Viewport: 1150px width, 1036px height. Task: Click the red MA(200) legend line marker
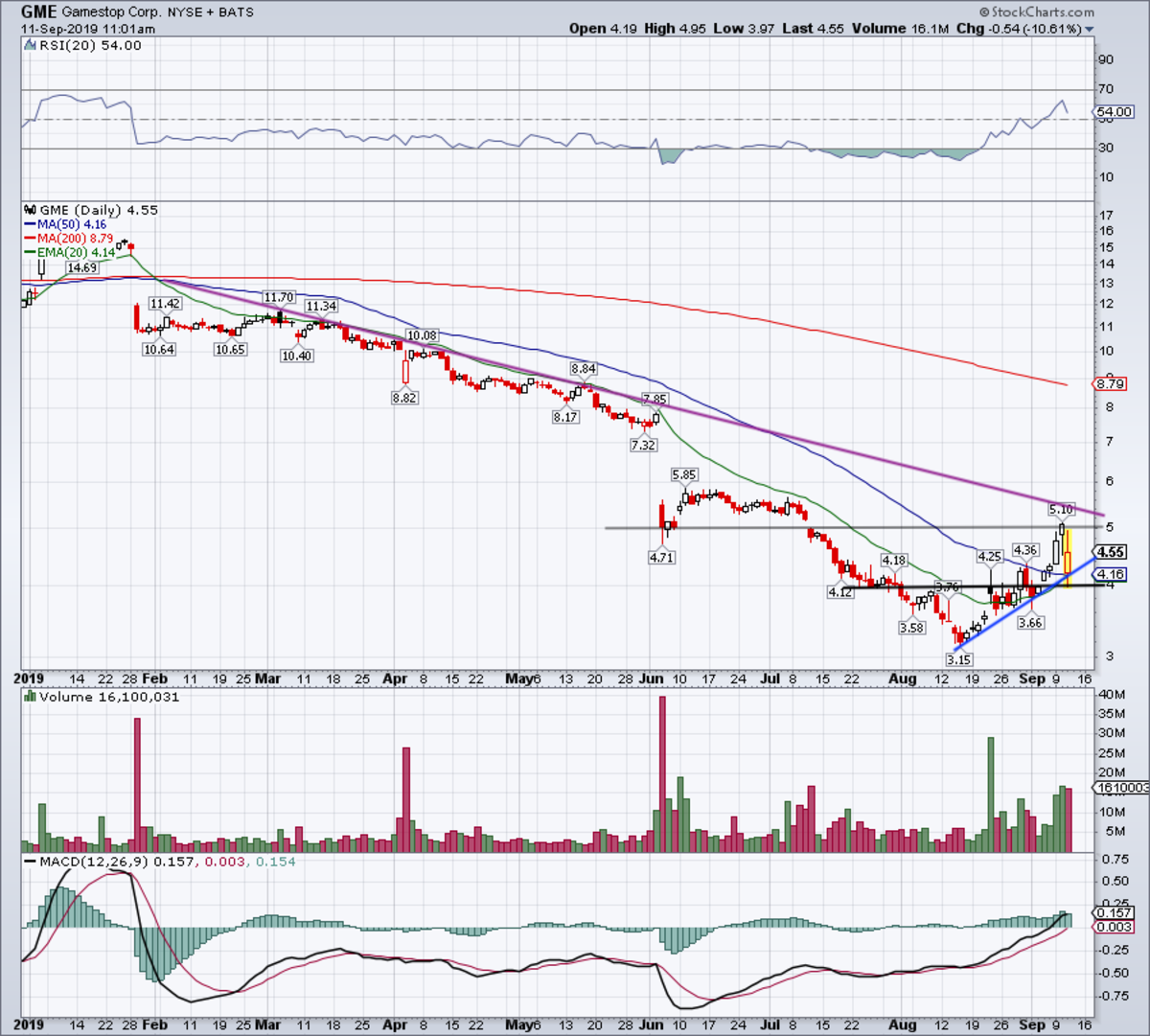coord(30,239)
